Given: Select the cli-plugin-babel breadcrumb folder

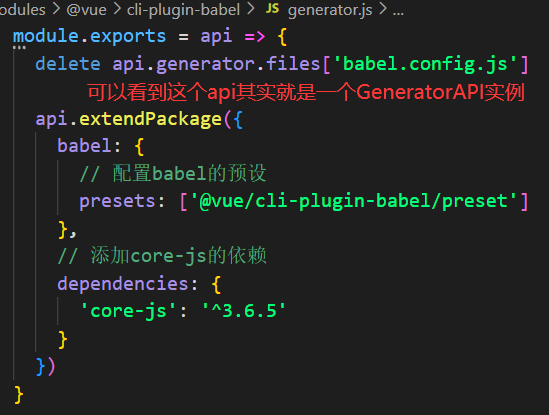Looking at the screenshot, I should (183, 10).
